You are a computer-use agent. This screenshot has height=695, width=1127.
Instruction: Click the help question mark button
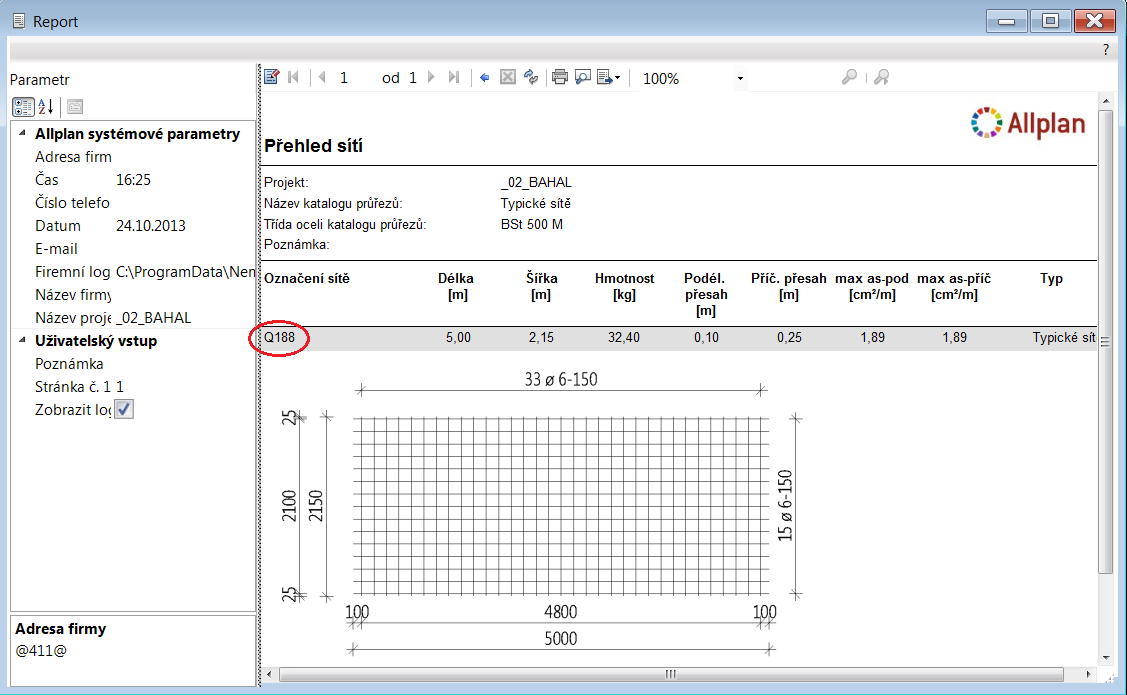[x=1105, y=49]
